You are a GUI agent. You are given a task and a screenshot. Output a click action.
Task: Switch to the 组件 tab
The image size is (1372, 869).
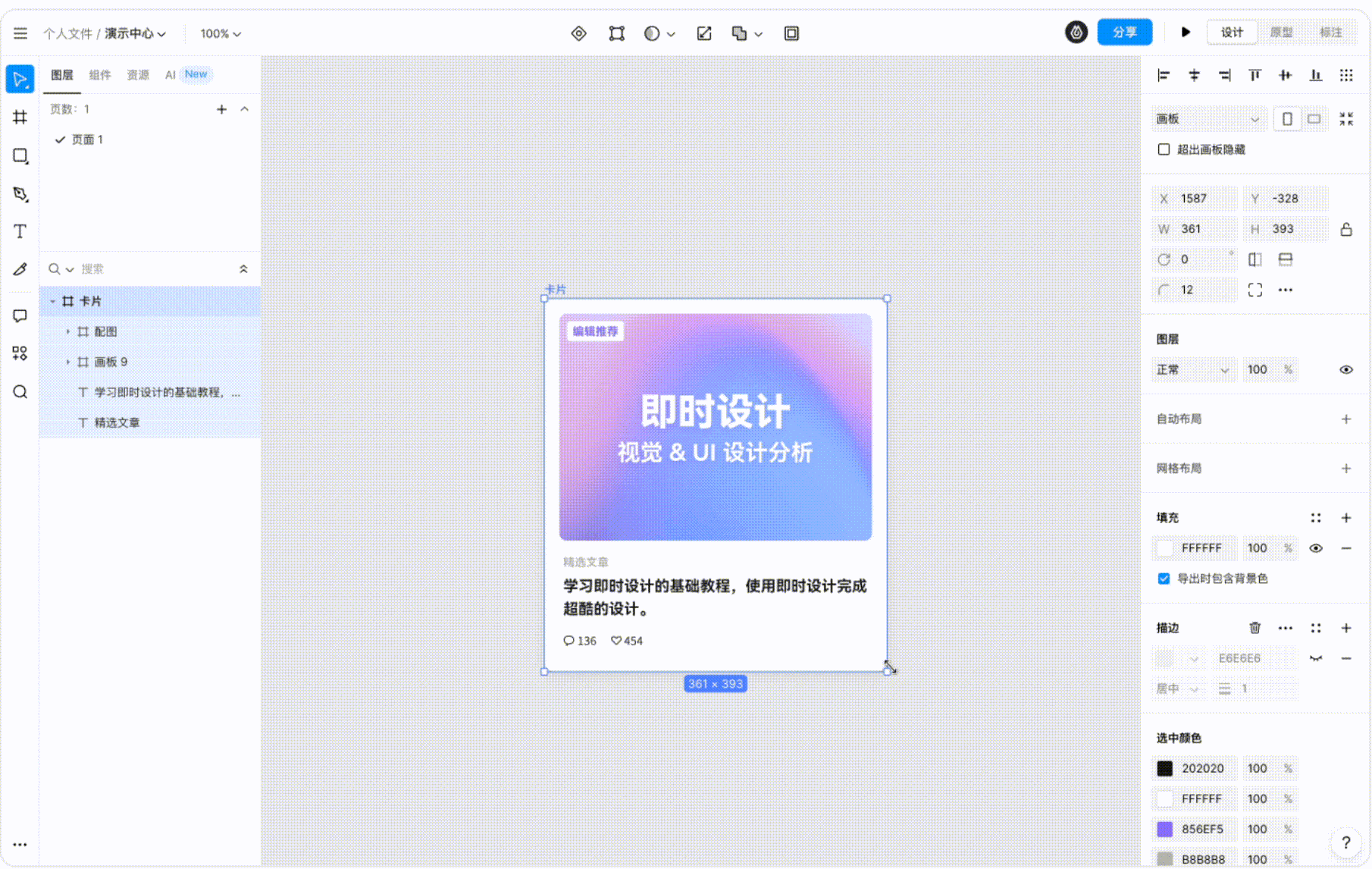tap(100, 75)
